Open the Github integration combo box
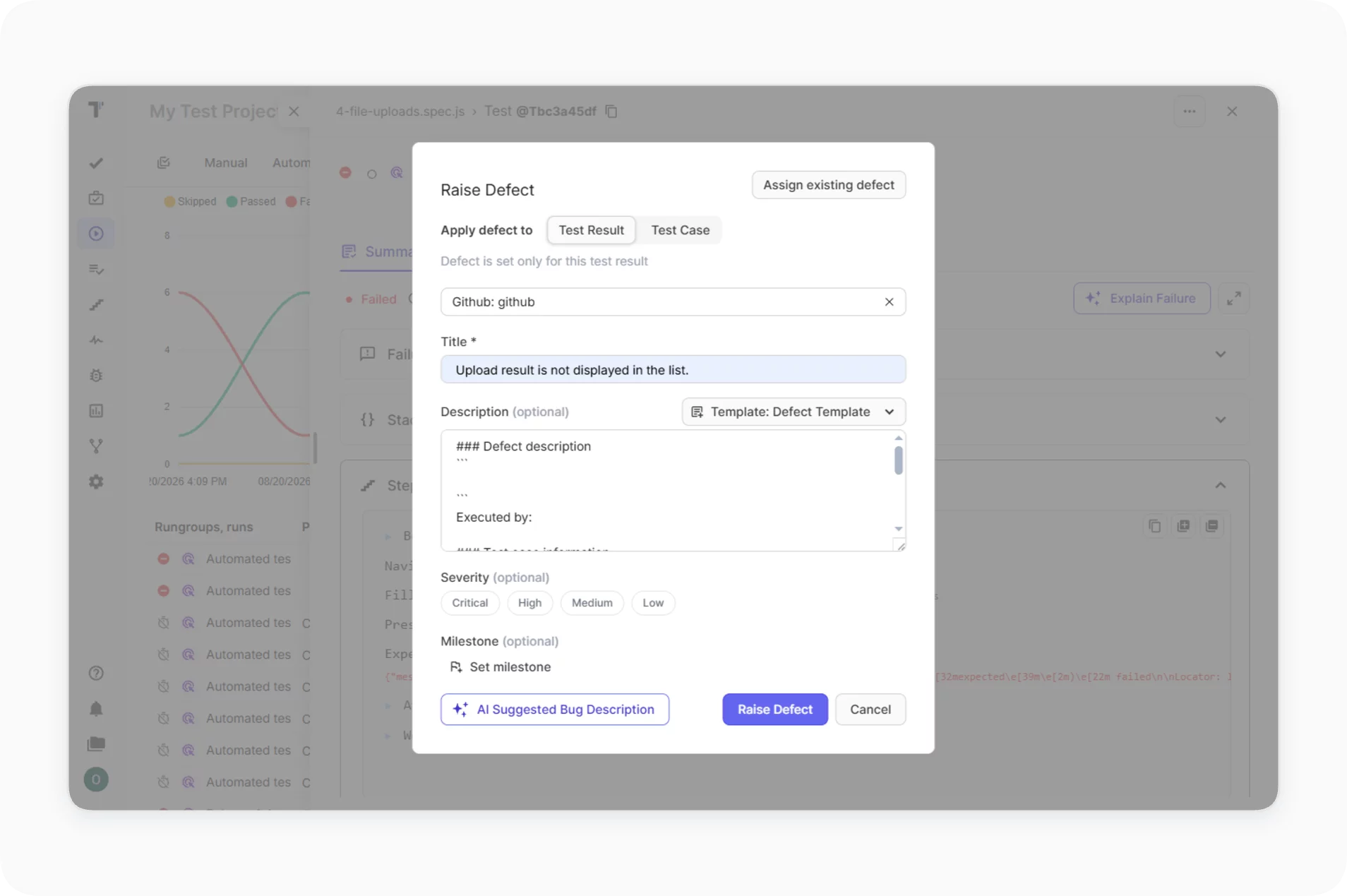1347x896 pixels. [673, 302]
